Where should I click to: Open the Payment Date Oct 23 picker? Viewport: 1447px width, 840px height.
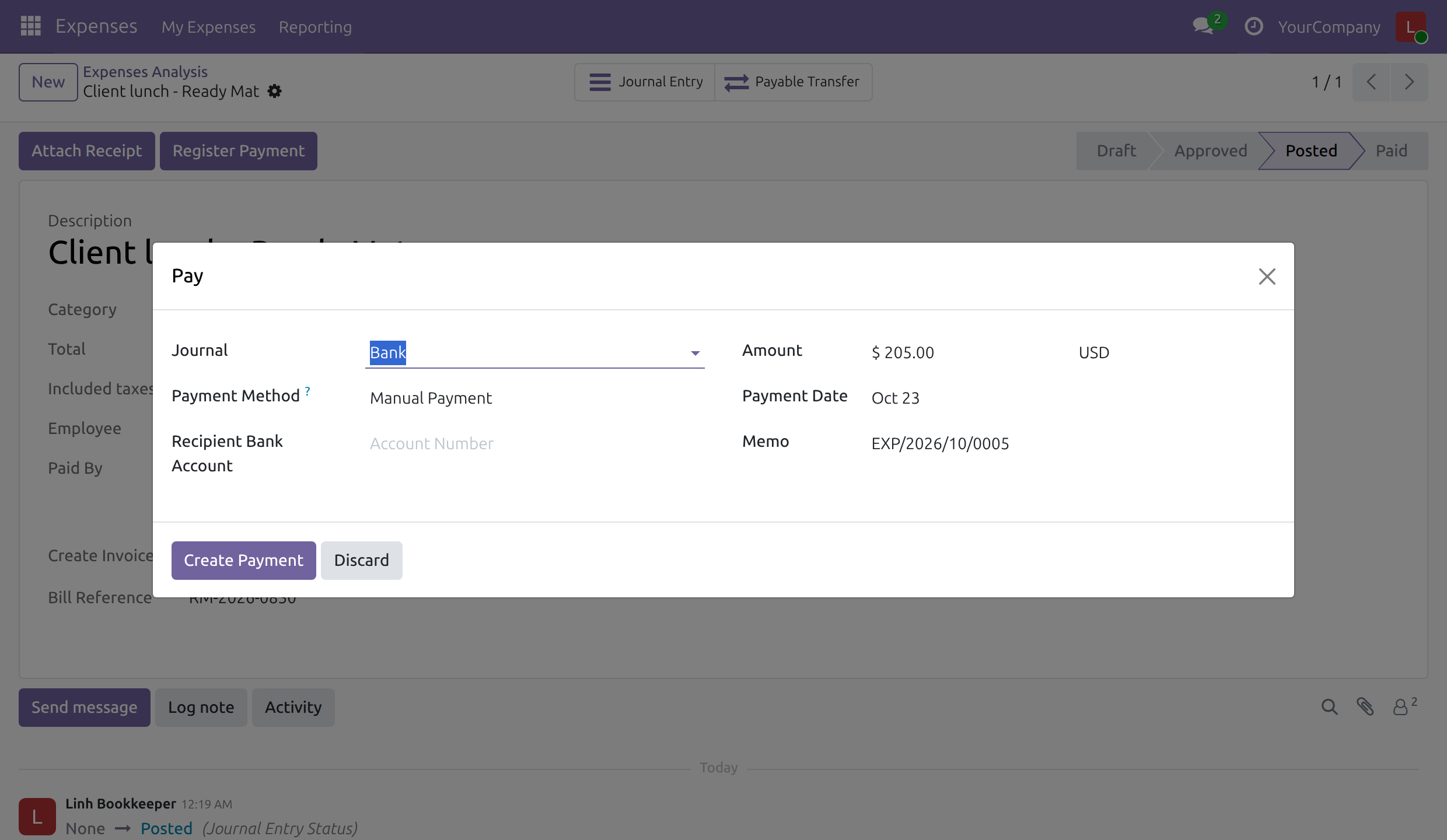pos(1071,398)
